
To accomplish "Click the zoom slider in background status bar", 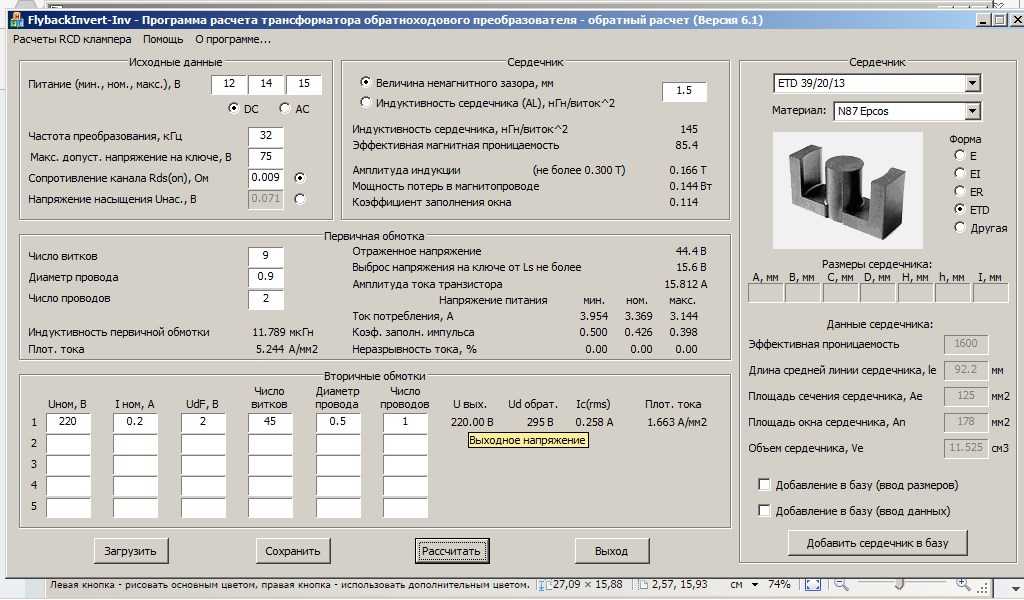I will tap(900, 584).
